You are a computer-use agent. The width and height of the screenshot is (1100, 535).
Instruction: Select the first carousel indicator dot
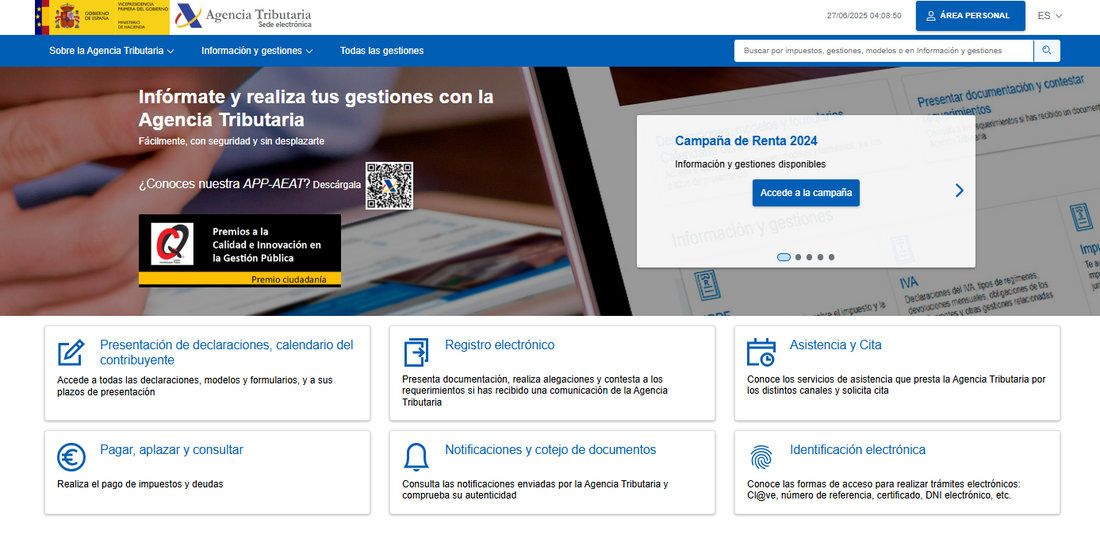(784, 257)
